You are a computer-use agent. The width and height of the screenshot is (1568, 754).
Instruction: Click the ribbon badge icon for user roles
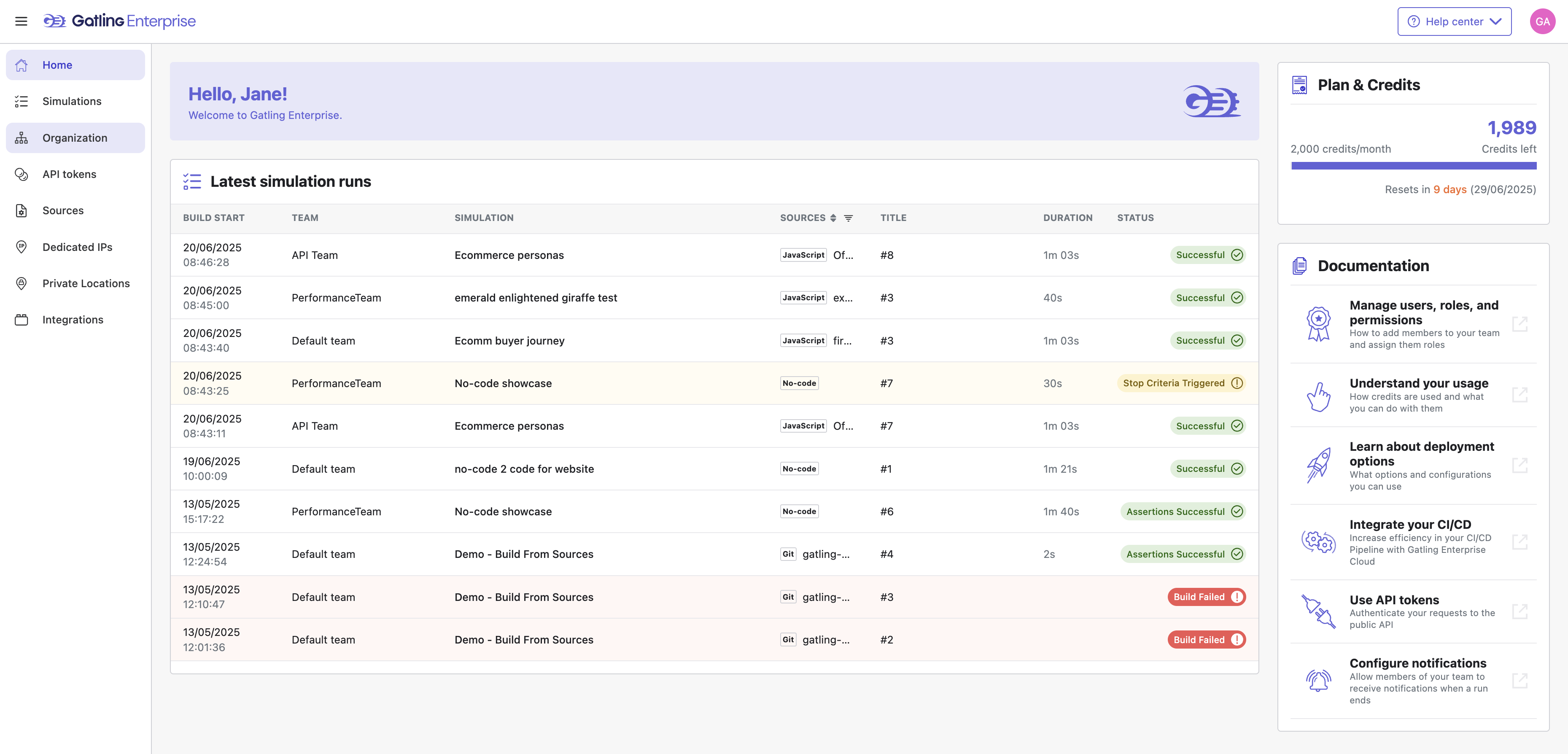click(1318, 324)
